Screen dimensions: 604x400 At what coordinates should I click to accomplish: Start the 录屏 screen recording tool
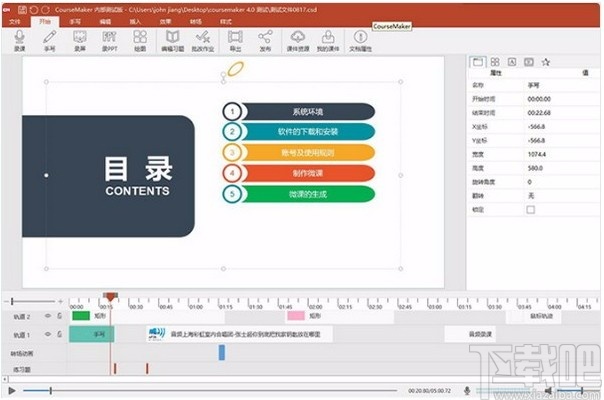coord(79,40)
